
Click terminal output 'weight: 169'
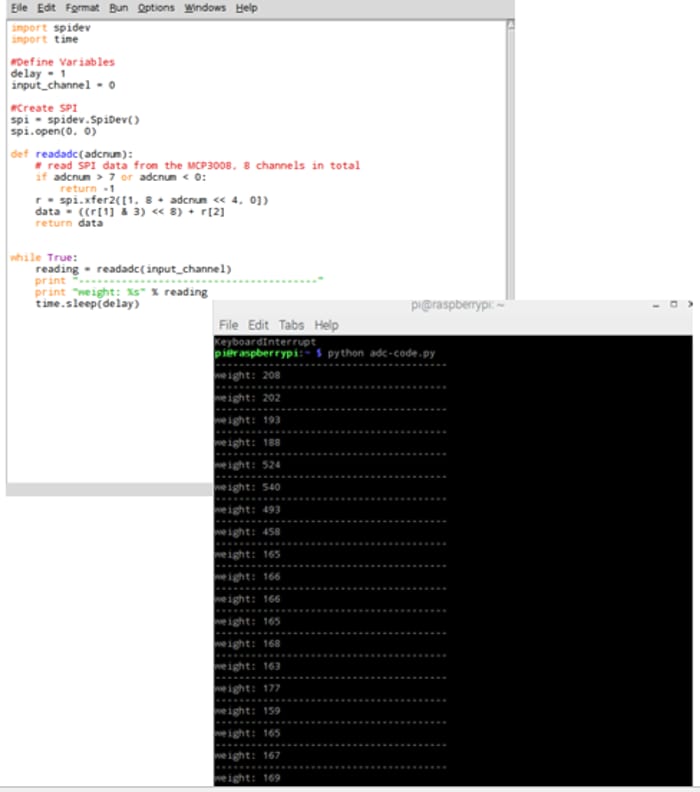247,778
